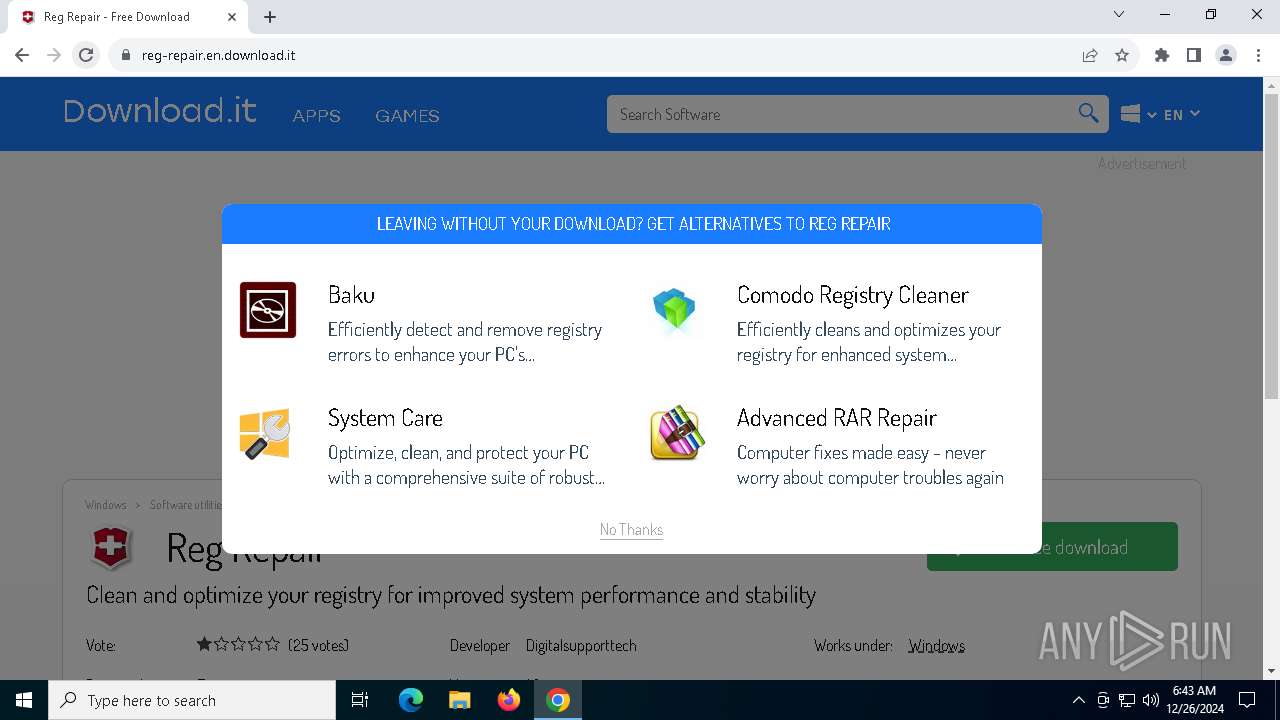
Task: Go forward in the browser
Action: pyautogui.click(x=54, y=55)
